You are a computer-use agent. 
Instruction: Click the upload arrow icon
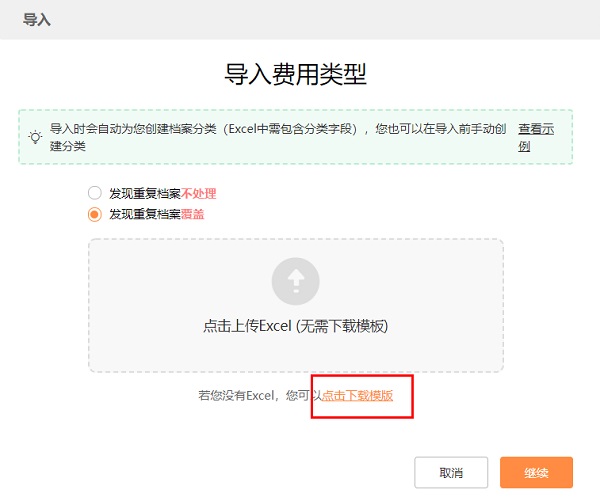pyautogui.click(x=296, y=282)
